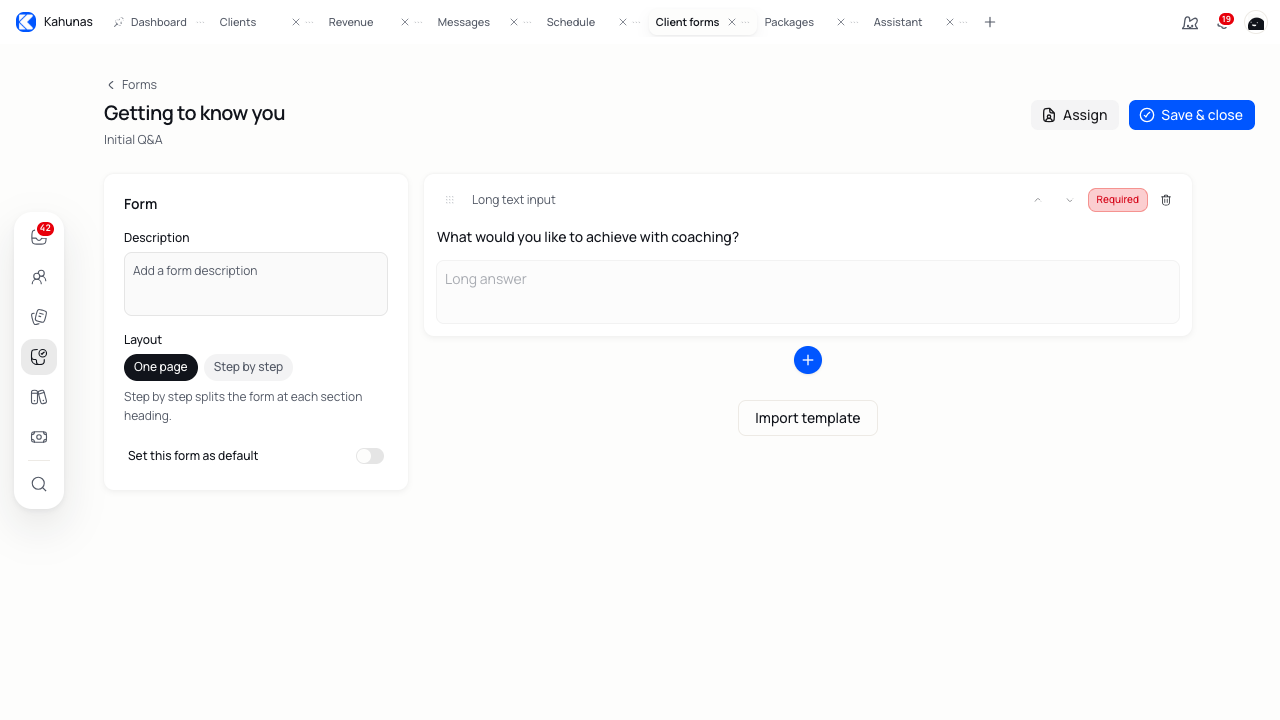Open the payments cash icon in sidebar
Screen dimensions: 1280x720
pyautogui.click(x=39, y=437)
